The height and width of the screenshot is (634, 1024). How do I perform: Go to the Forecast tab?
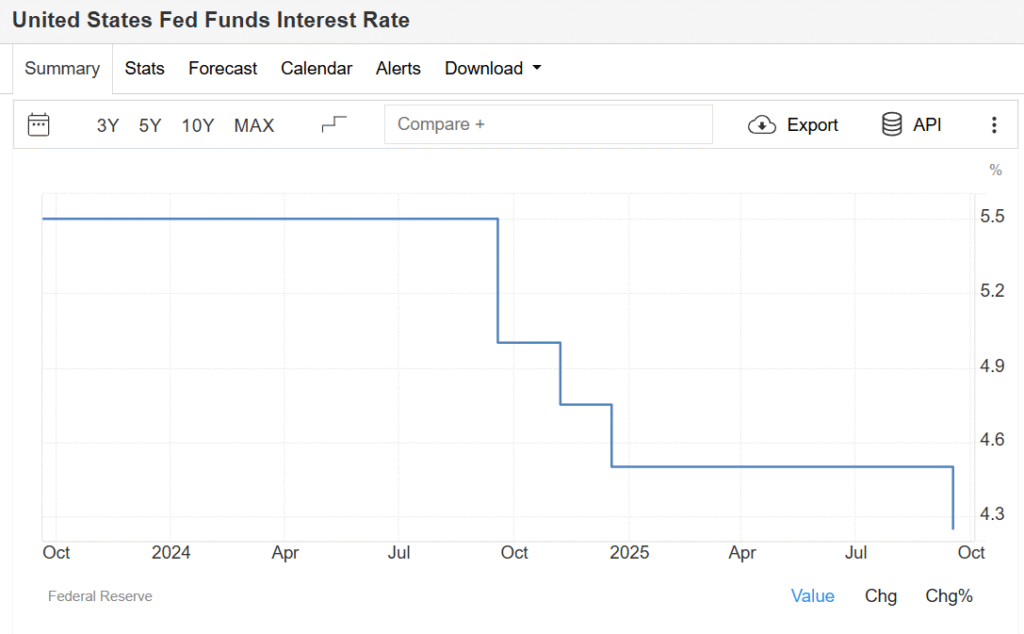coord(223,68)
